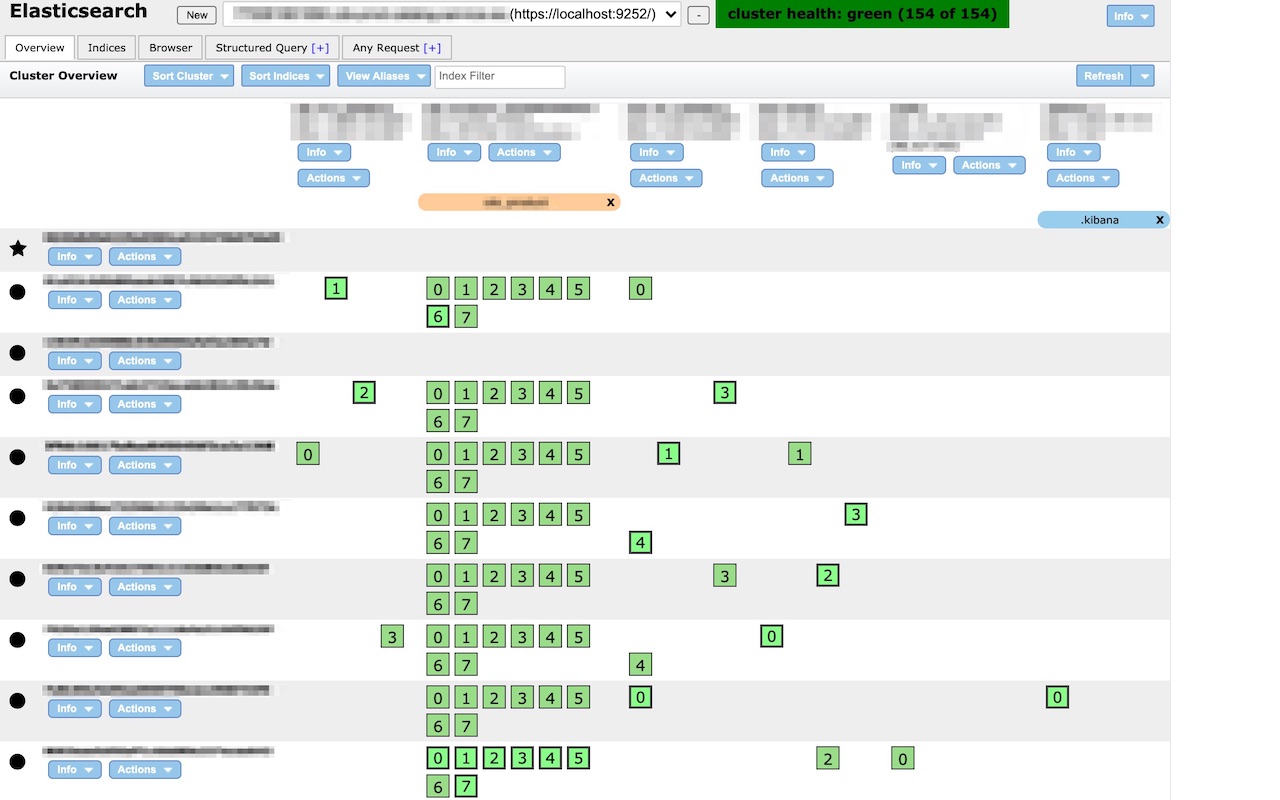Click the New cluster connection button
The image size is (1280, 800).
(x=196, y=15)
